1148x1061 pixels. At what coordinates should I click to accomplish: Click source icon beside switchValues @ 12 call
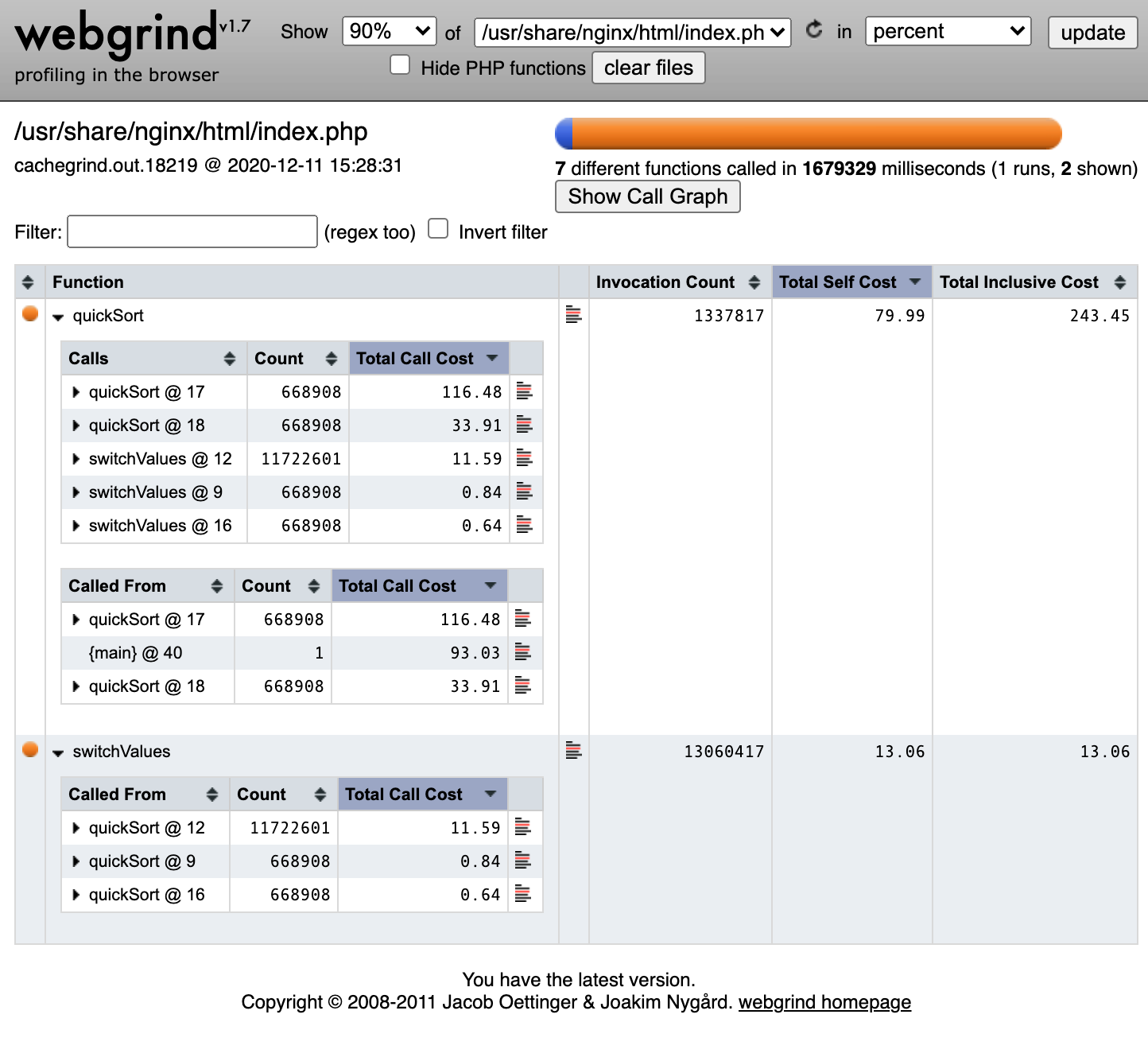pos(524,458)
